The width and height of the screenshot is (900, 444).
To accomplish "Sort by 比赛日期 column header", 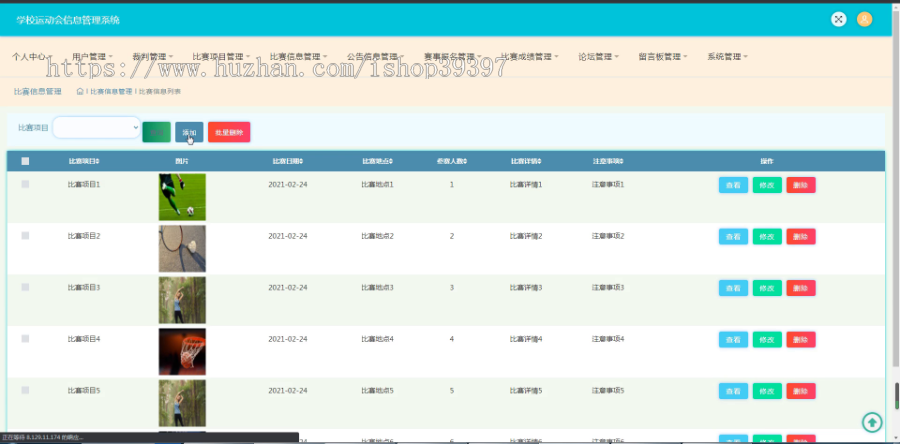I will pyautogui.click(x=288, y=161).
